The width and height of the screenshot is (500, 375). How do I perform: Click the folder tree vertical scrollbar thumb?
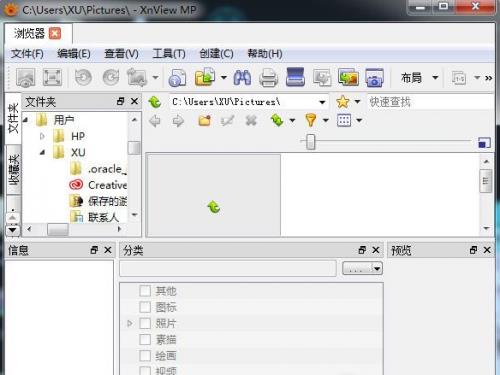tap(134, 148)
